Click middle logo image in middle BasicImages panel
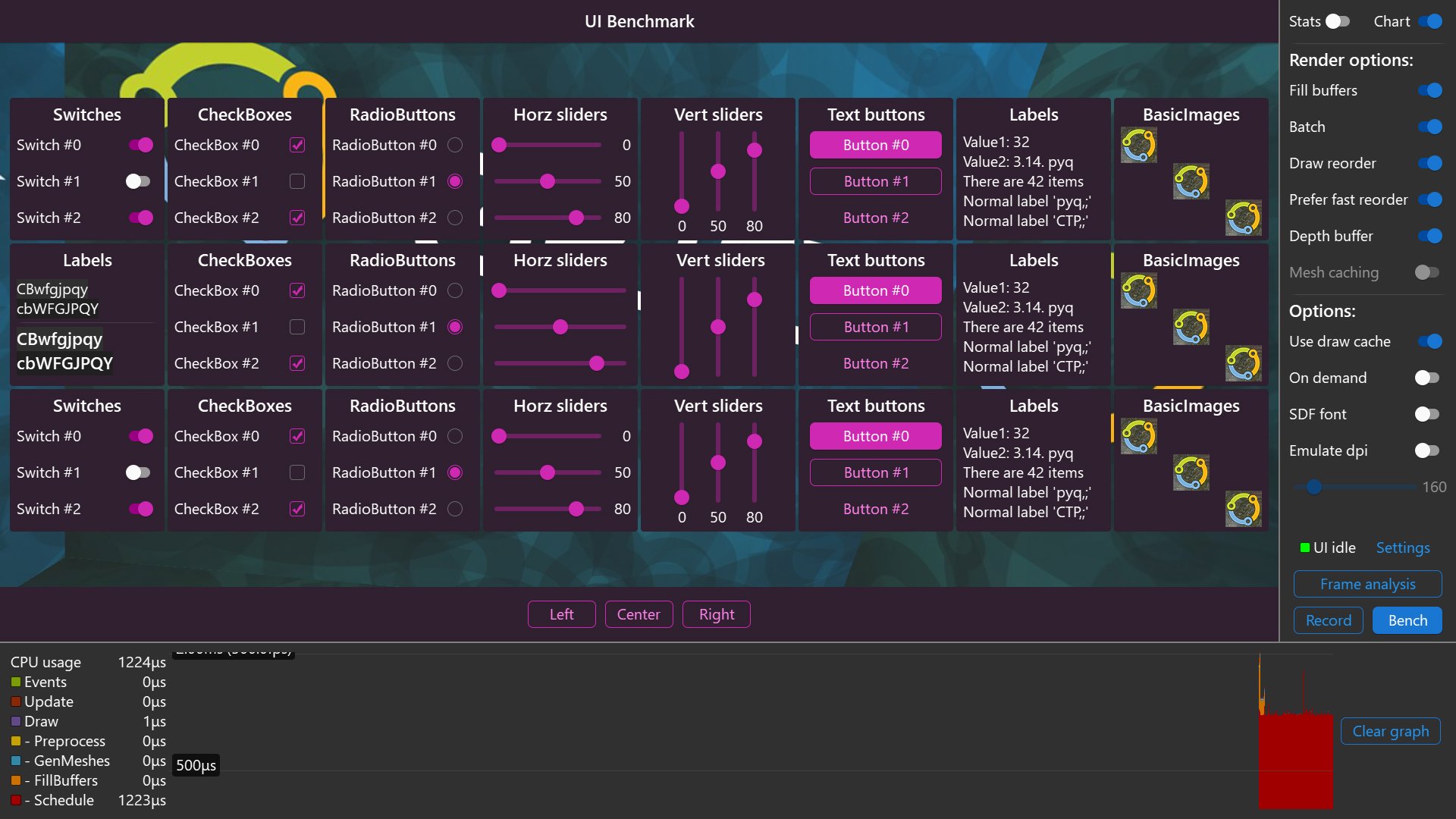This screenshot has width=1456, height=819. click(x=1191, y=327)
